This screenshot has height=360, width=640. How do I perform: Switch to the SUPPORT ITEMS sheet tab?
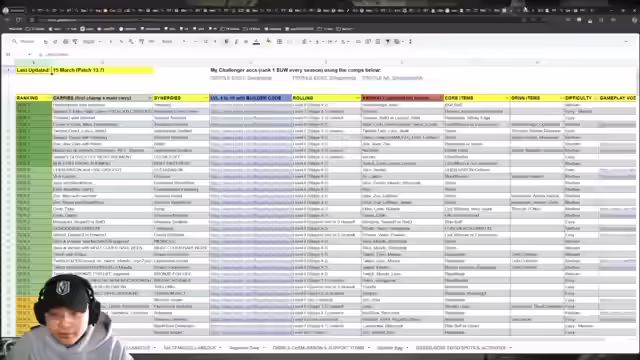point(318,348)
